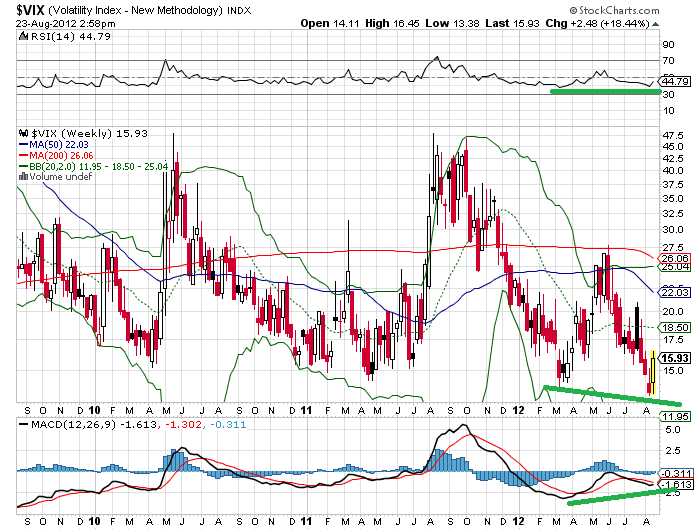Click the 15.0 price axis tick

673,371
